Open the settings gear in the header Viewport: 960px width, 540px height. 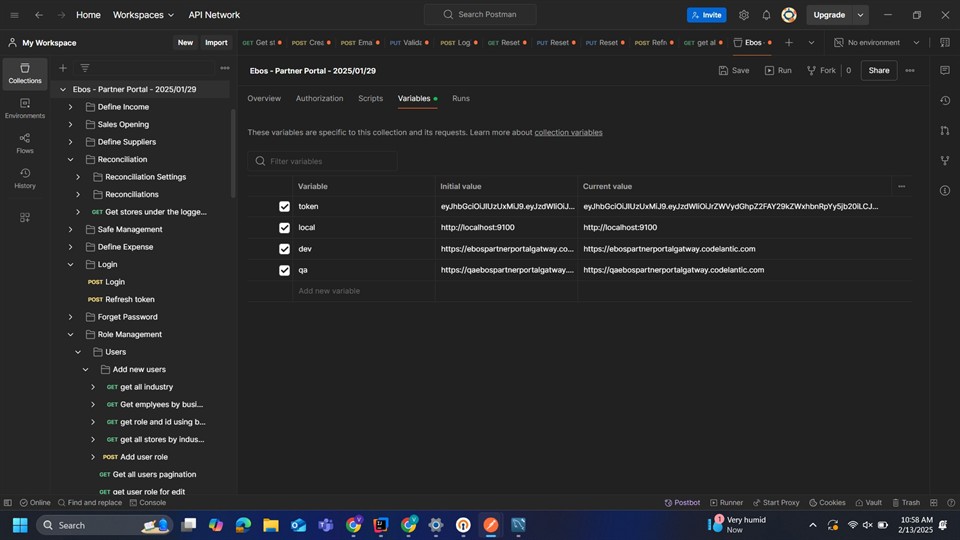pyautogui.click(x=744, y=15)
